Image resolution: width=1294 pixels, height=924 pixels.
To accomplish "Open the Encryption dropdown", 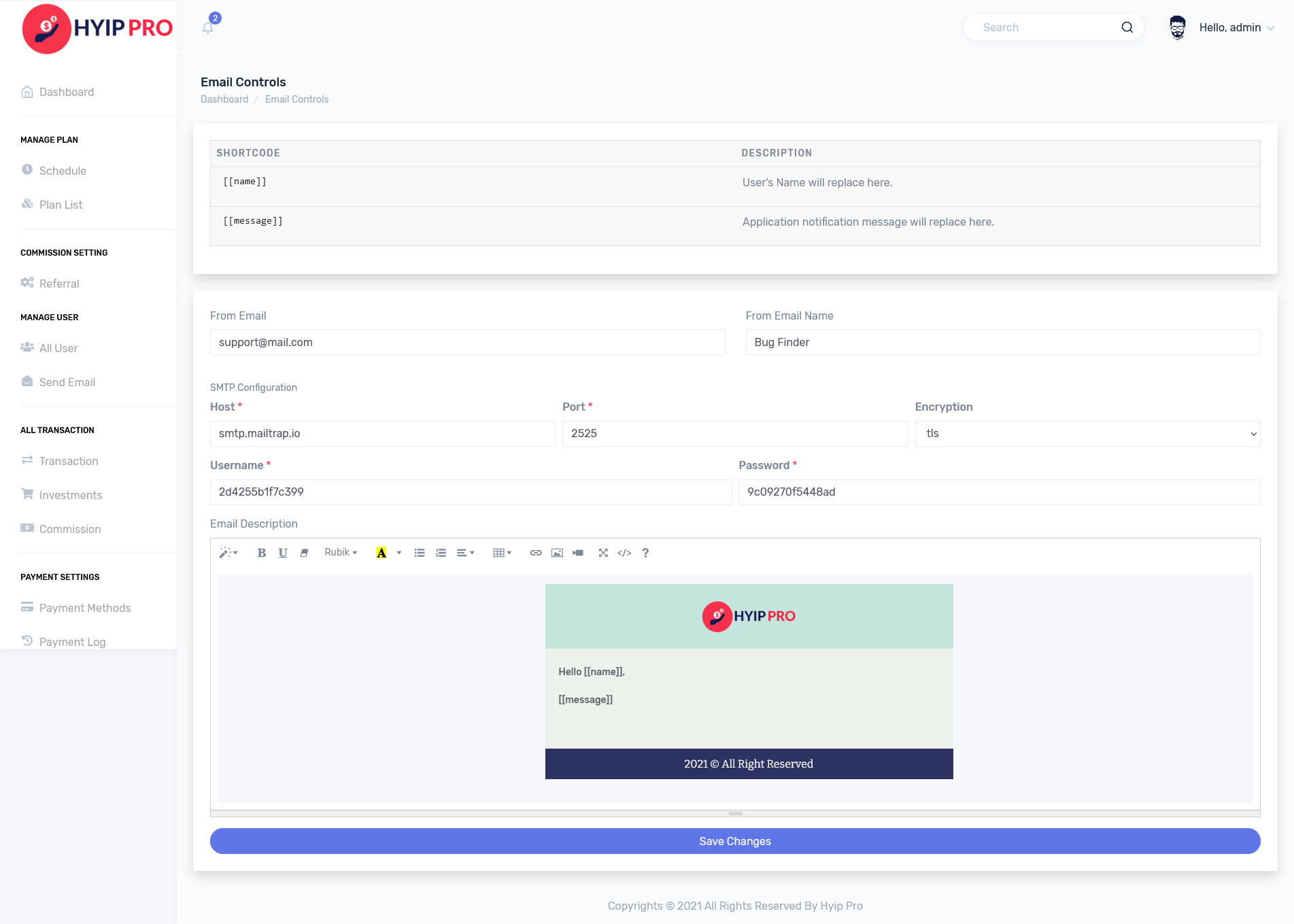I will (x=1087, y=434).
